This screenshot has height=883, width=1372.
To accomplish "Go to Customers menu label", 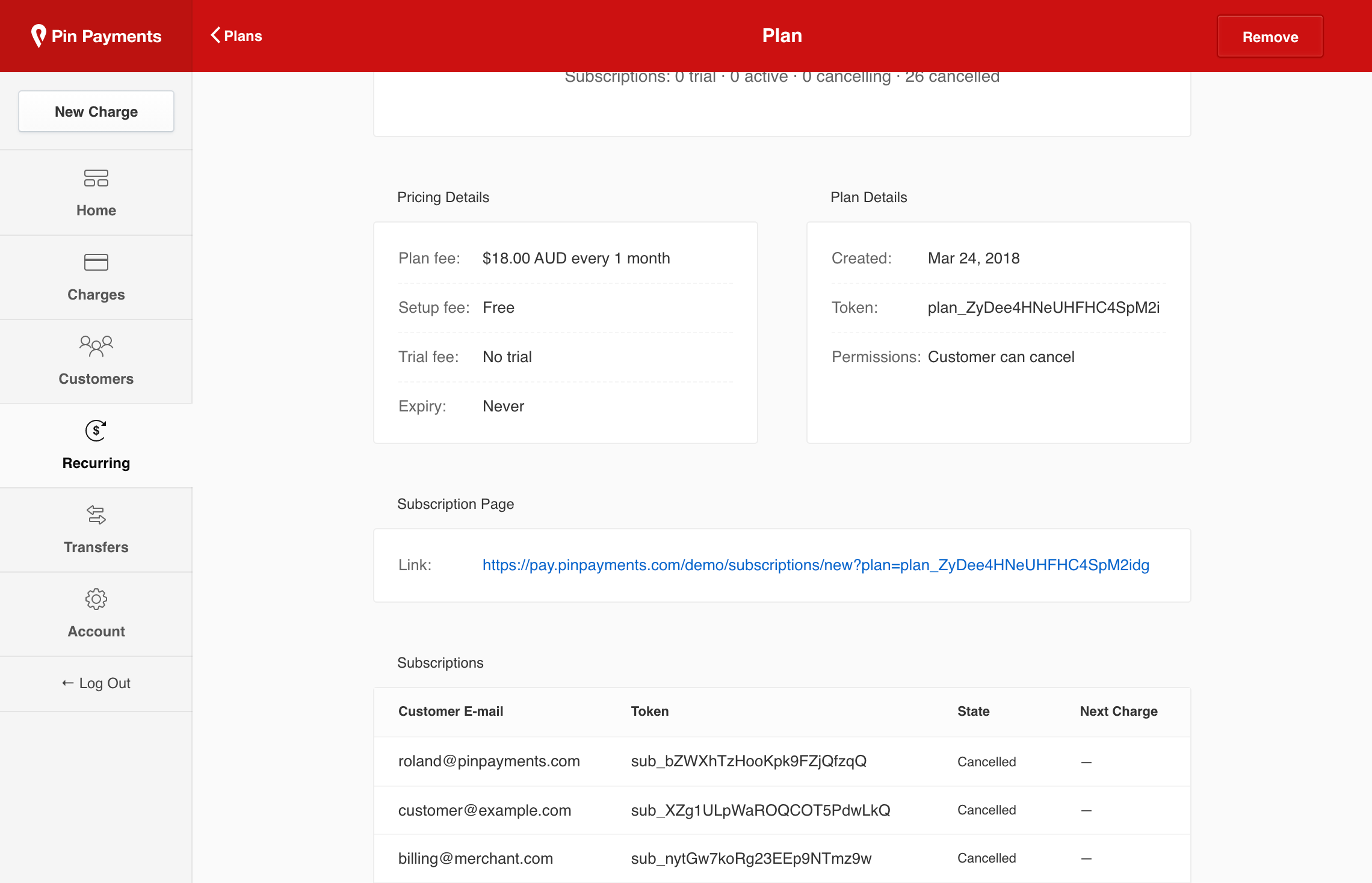I will pos(96,379).
